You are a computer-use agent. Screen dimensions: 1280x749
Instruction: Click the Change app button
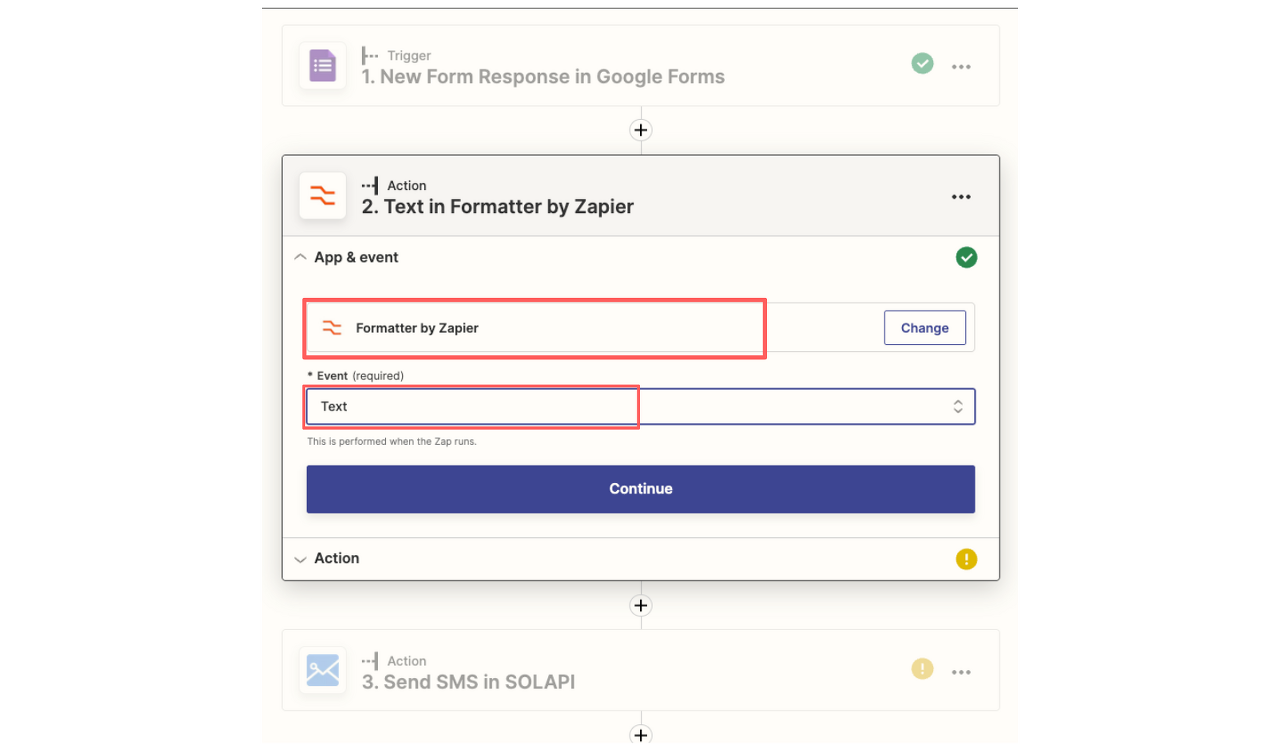point(924,328)
